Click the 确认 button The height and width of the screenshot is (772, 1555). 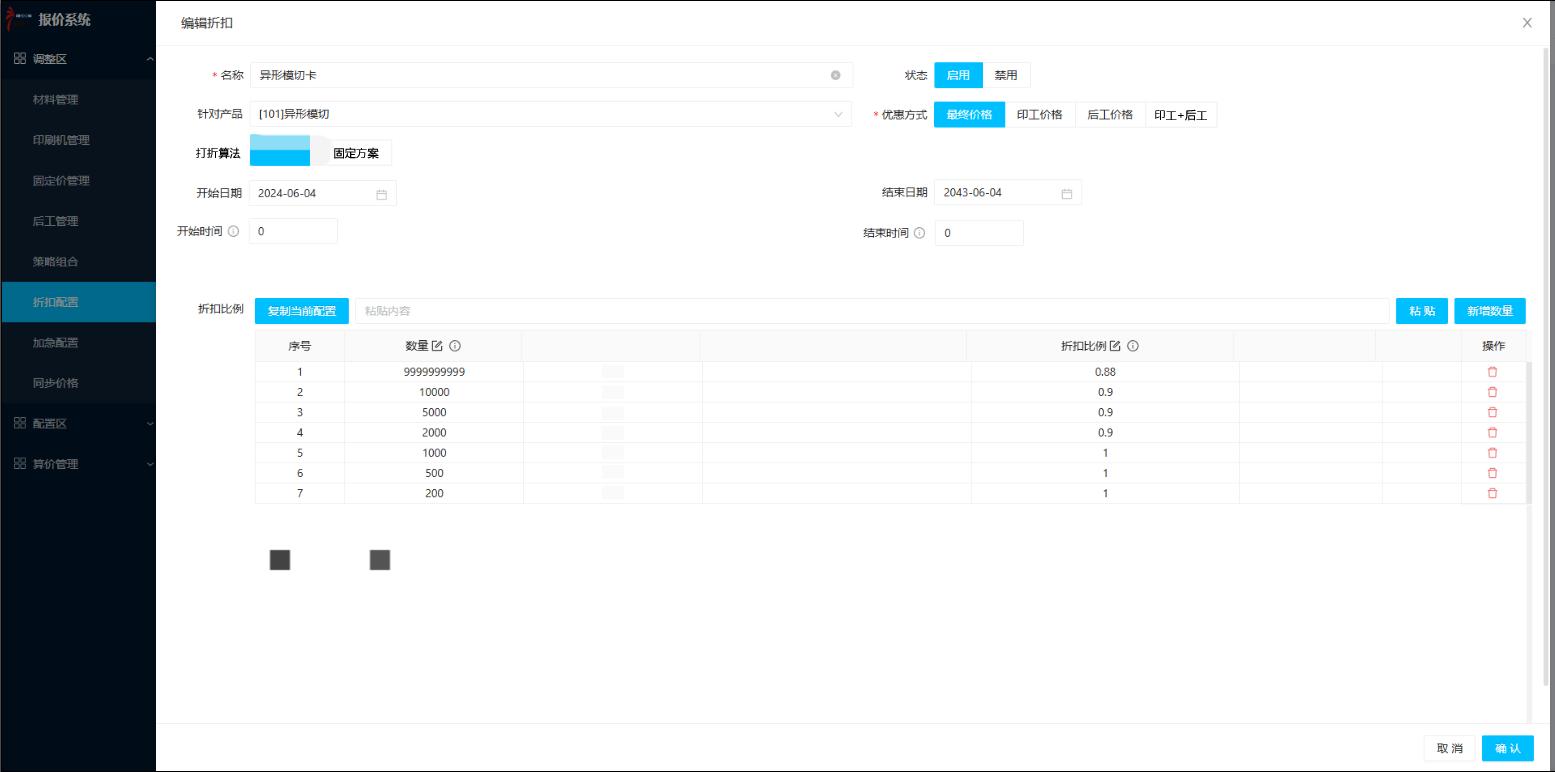point(1507,749)
